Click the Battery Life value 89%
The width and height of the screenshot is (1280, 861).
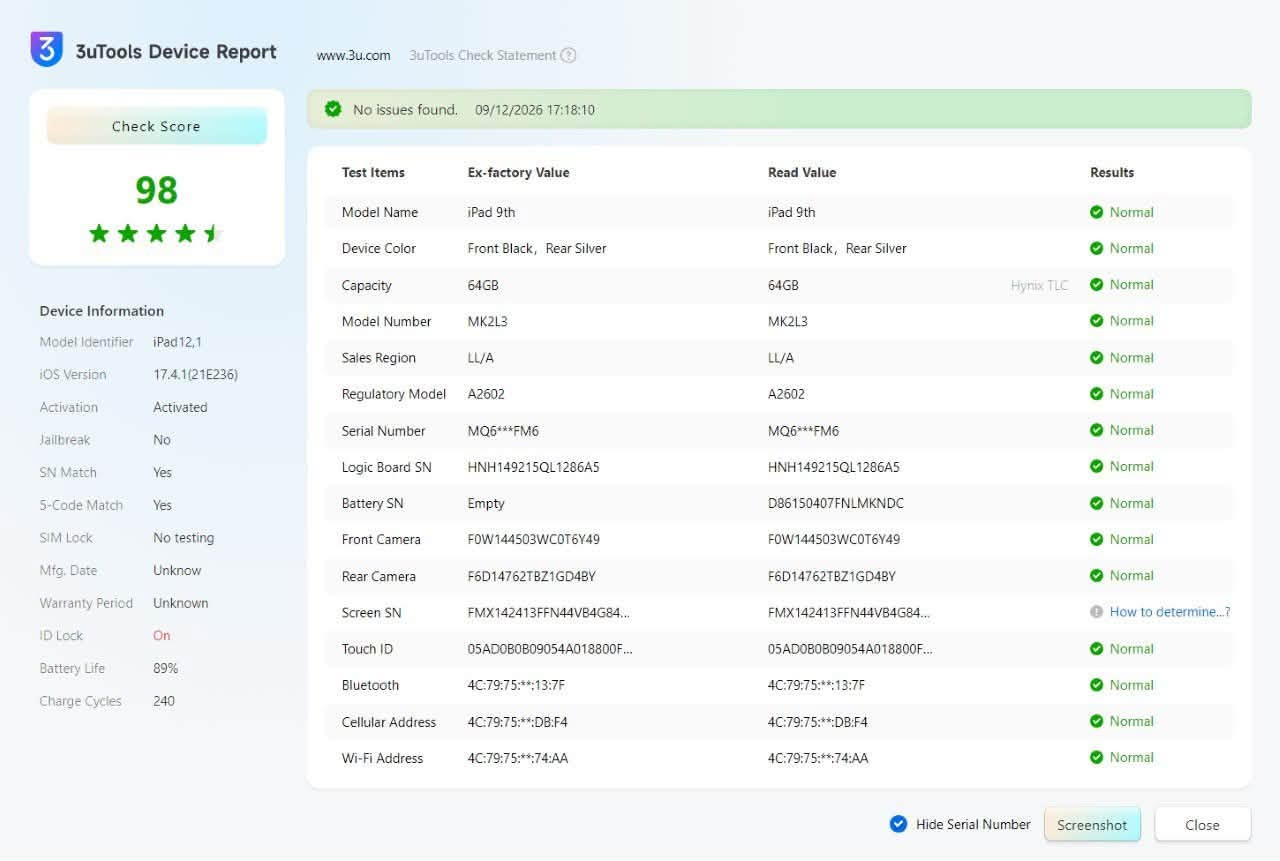tap(166, 668)
